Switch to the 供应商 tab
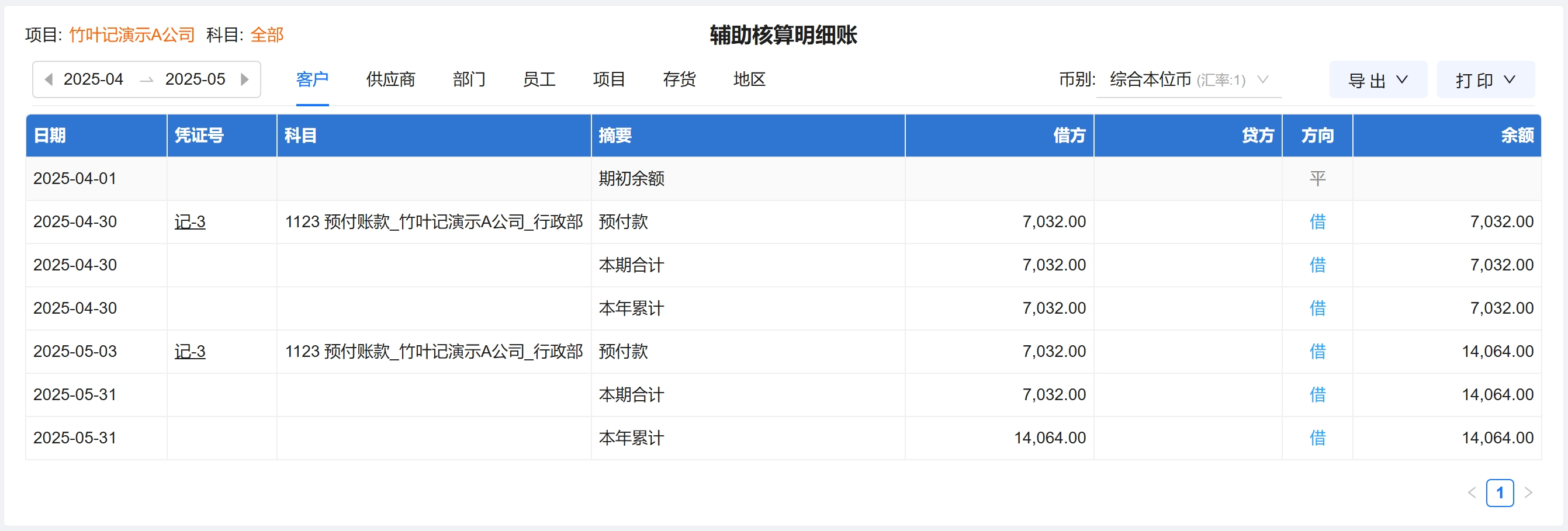The image size is (1568, 531). click(x=390, y=79)
